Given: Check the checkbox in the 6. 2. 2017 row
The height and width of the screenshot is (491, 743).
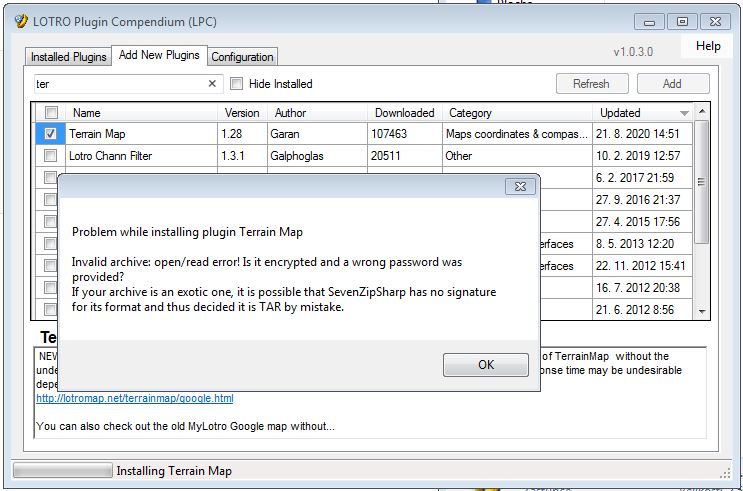Looking at the screenshot, I should (x=50, y=177).
